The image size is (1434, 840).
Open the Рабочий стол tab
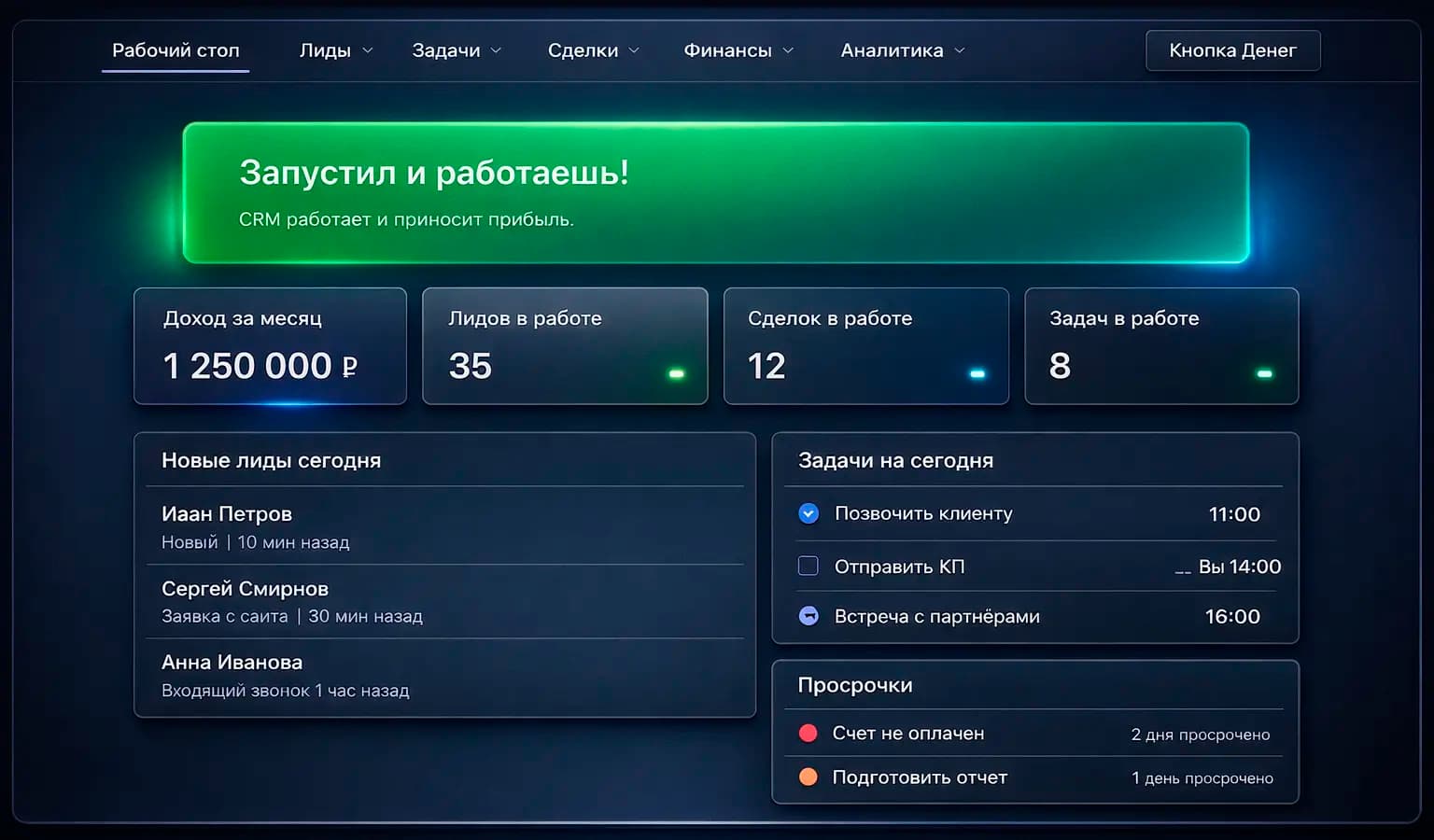point(176,50)
